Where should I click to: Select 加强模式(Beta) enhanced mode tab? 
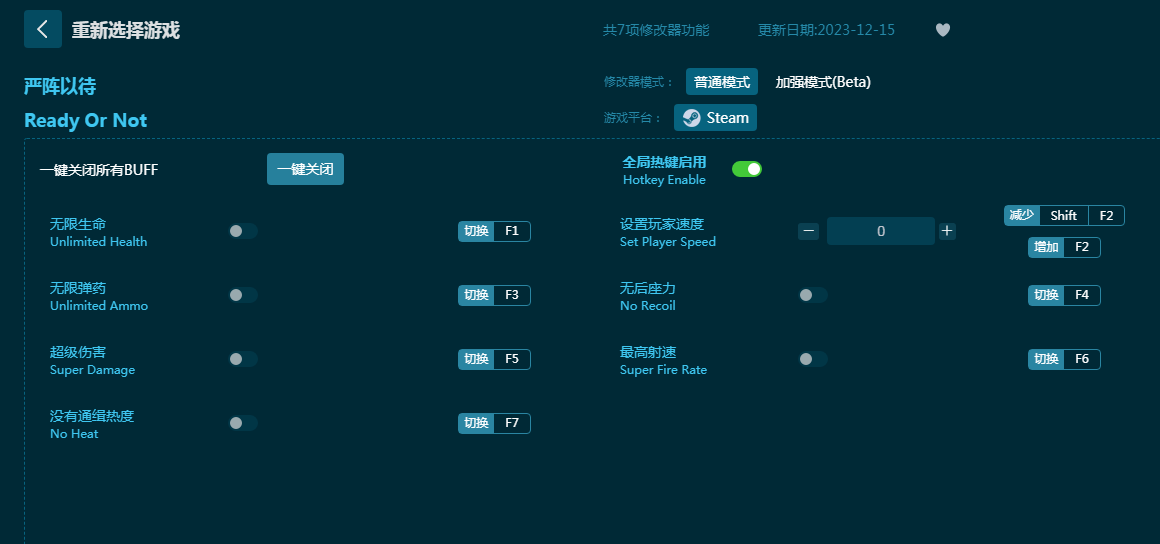pos(823,81)
